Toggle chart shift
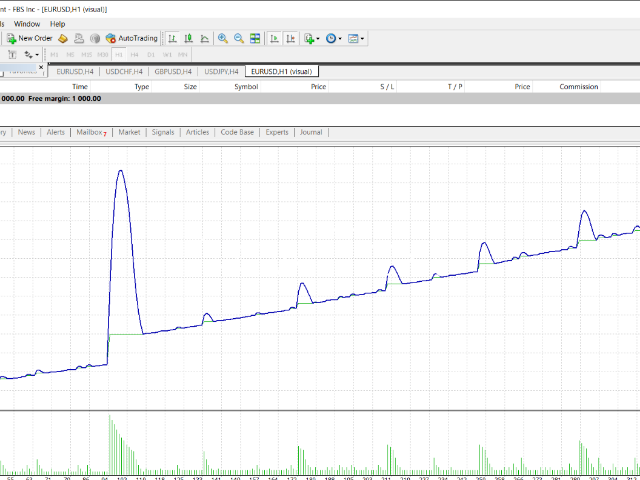The height and width of the screenshot is (480, 640). click(x=291, y=38)
